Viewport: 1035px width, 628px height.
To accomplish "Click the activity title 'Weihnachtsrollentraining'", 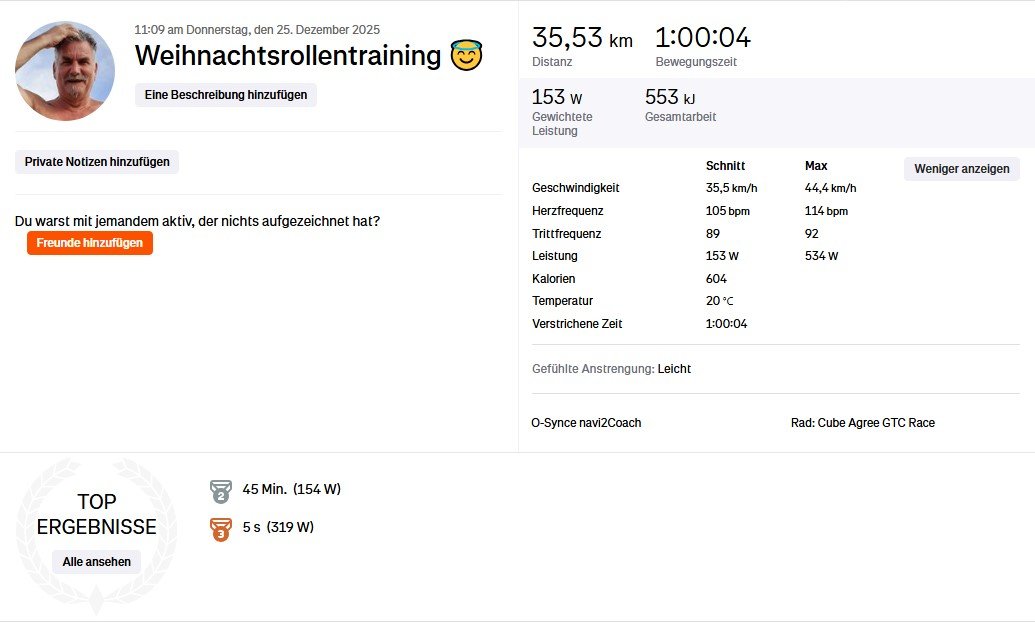I will pyautogui.click(x=288, y=56).
